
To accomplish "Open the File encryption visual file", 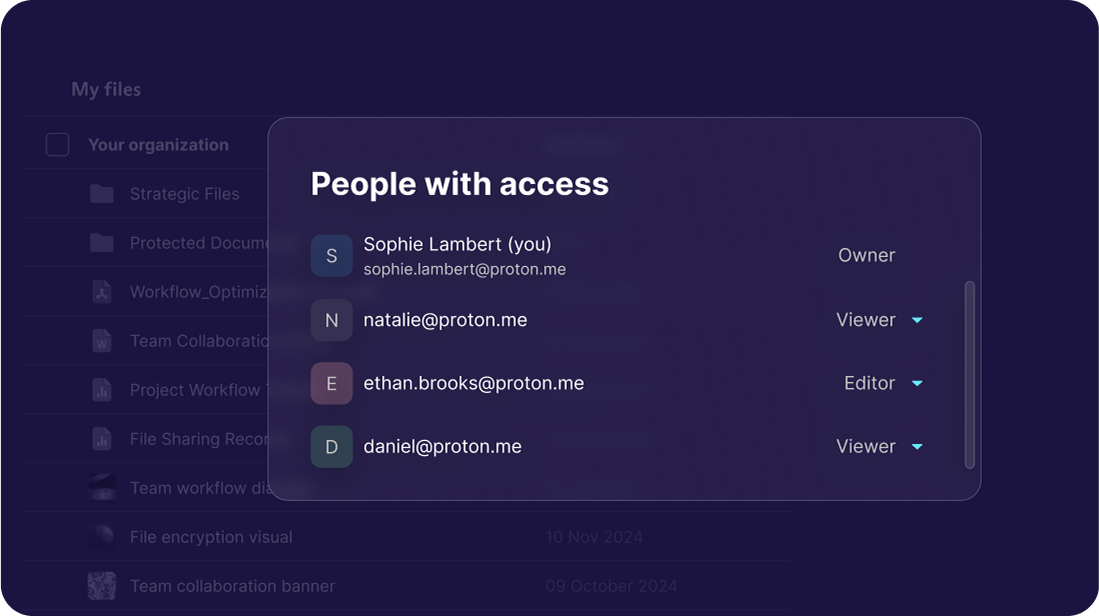I will (211, 537).
